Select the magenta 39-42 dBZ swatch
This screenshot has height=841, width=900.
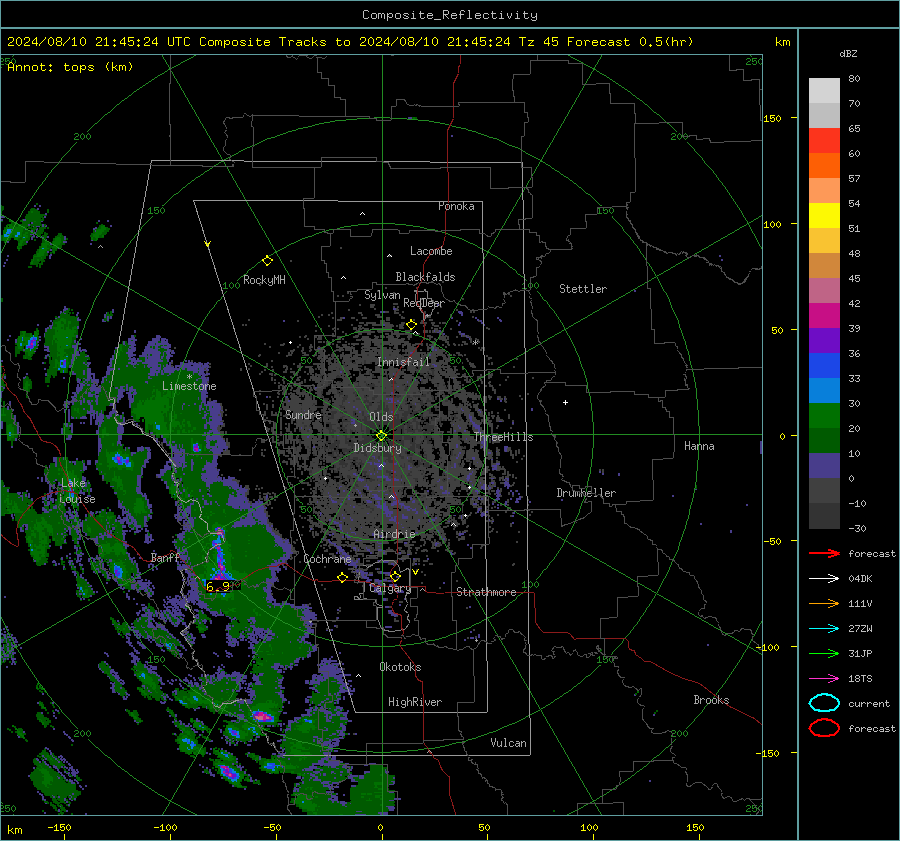click(x=824, y=316)
